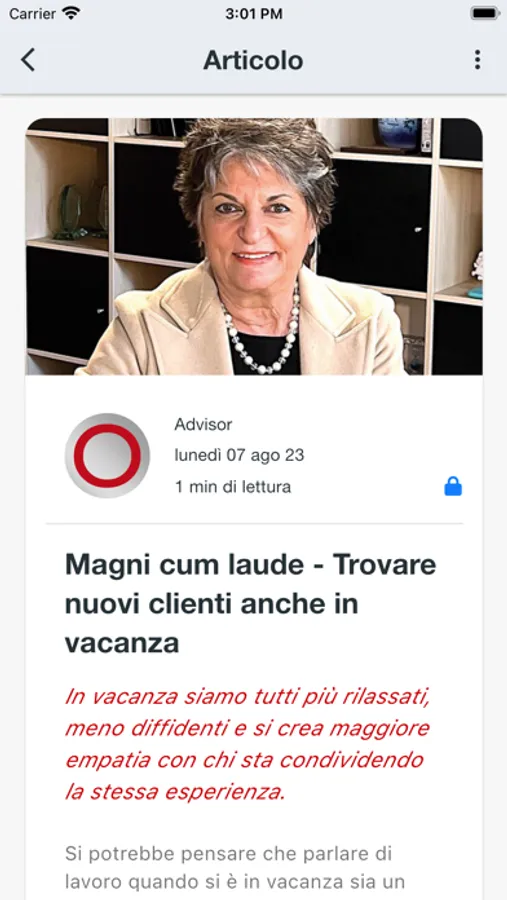Tap the Wi-Fi signal icon in status bar
Viewport: 507px width, 900px height.
(x=71, y=13)
